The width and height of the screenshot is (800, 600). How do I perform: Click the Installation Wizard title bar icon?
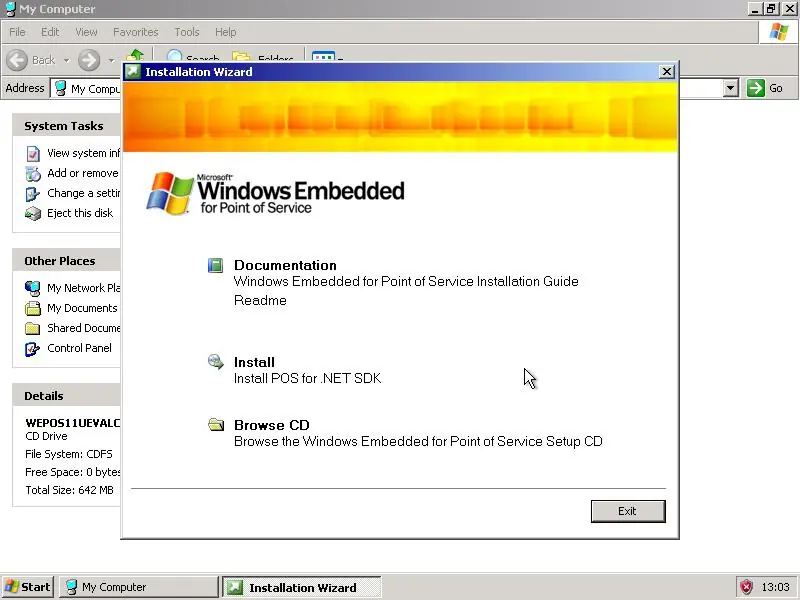tap(133, 71)
